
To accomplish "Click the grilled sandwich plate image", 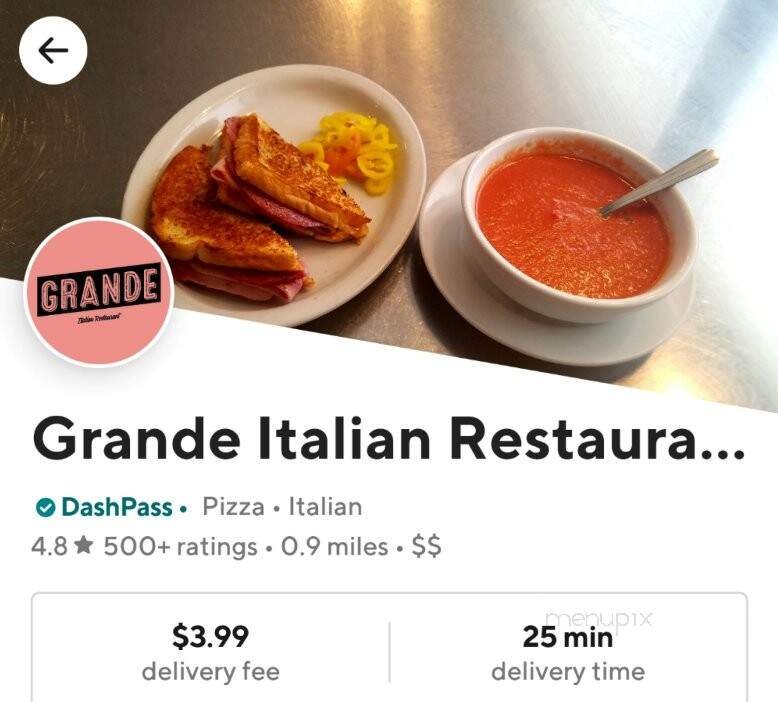I will pyautogui.click(x=274, y=196).
